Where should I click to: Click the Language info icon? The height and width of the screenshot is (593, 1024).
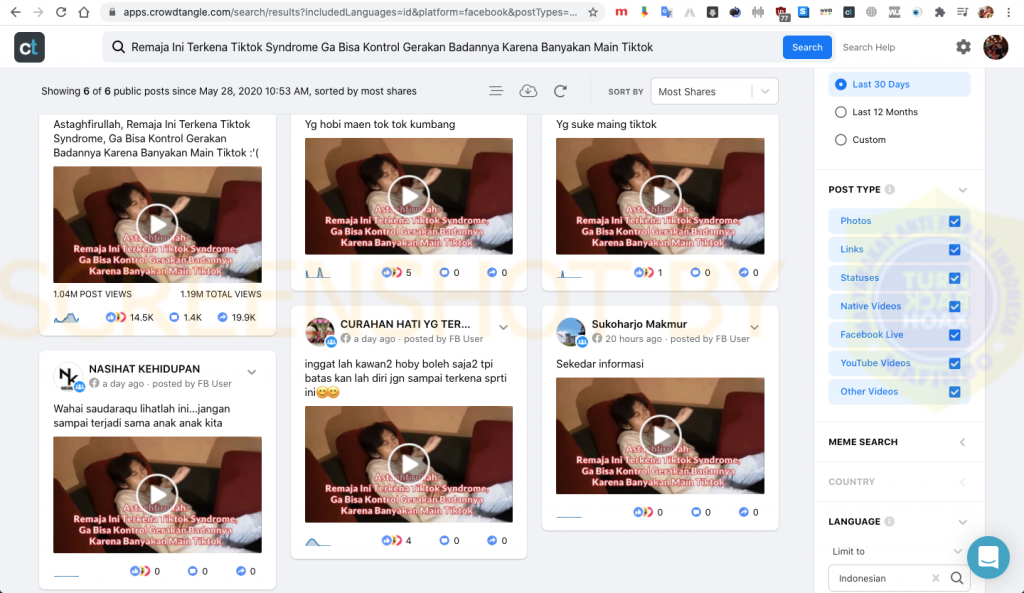tap(889, 521)
